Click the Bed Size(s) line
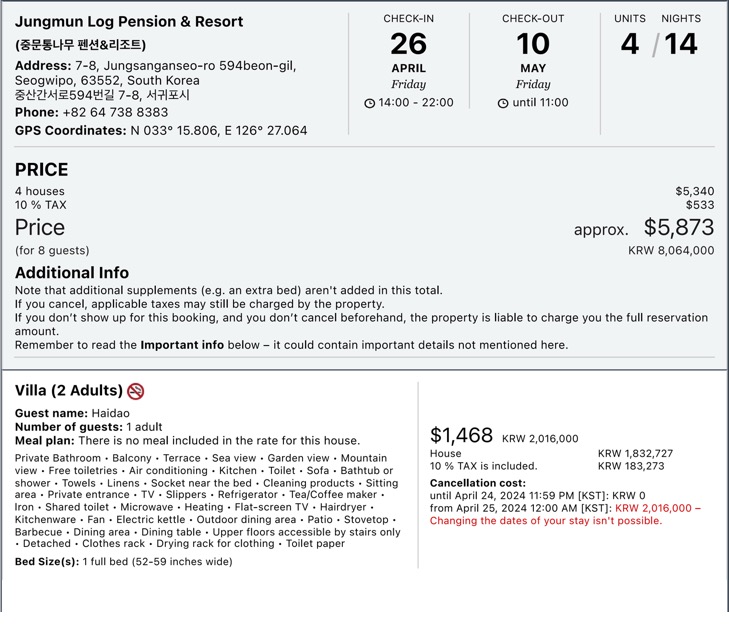Screen dimensions: 729x634 [x=123, y=562]
